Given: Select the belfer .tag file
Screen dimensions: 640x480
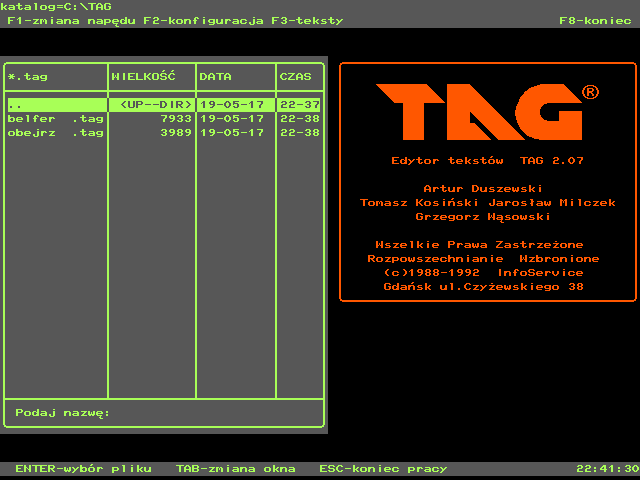Looking at the screenshot, I should (x=55, y=118).
